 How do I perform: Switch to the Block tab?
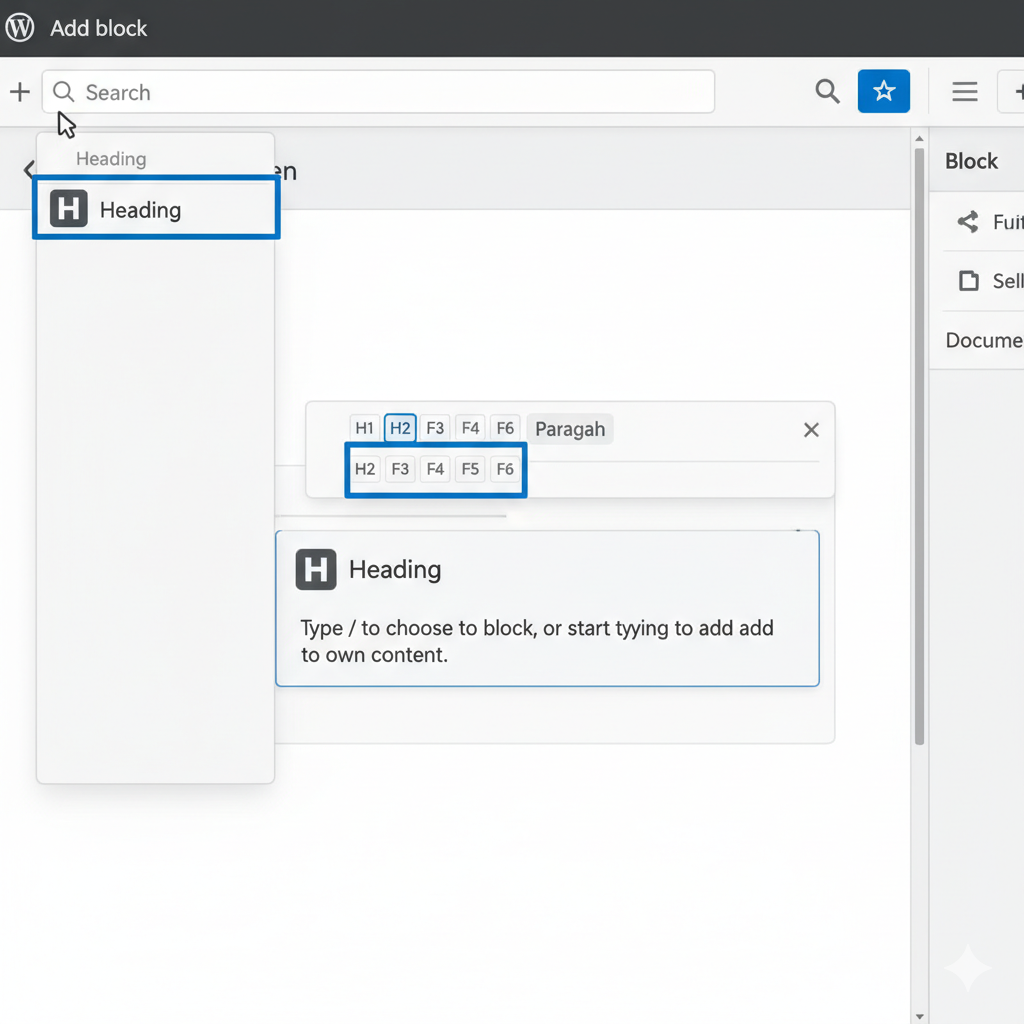[x=971, y=161]
